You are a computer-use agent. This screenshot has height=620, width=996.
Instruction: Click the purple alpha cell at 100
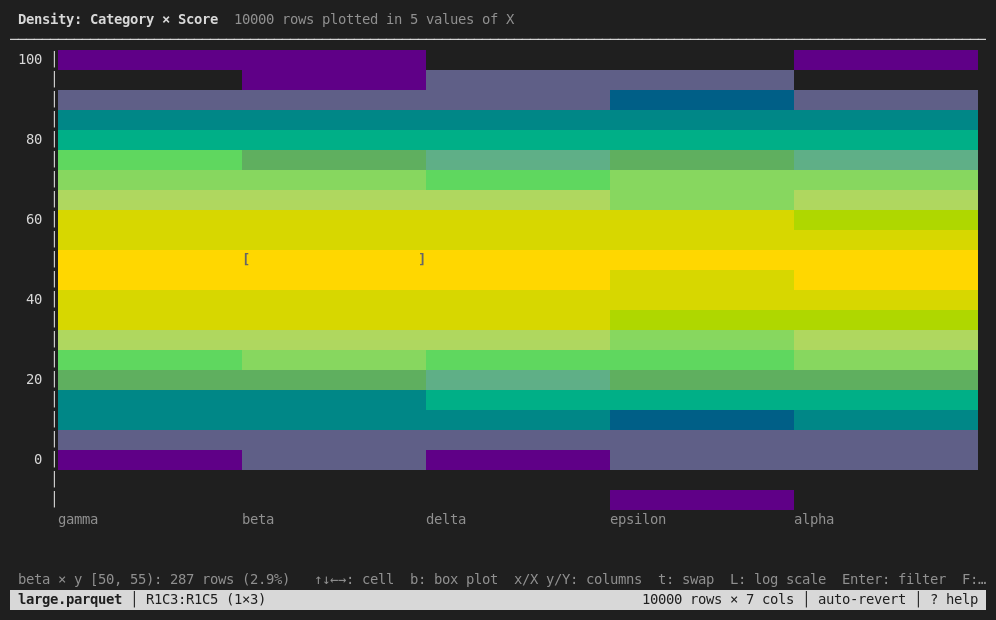(x=885, y=60)
